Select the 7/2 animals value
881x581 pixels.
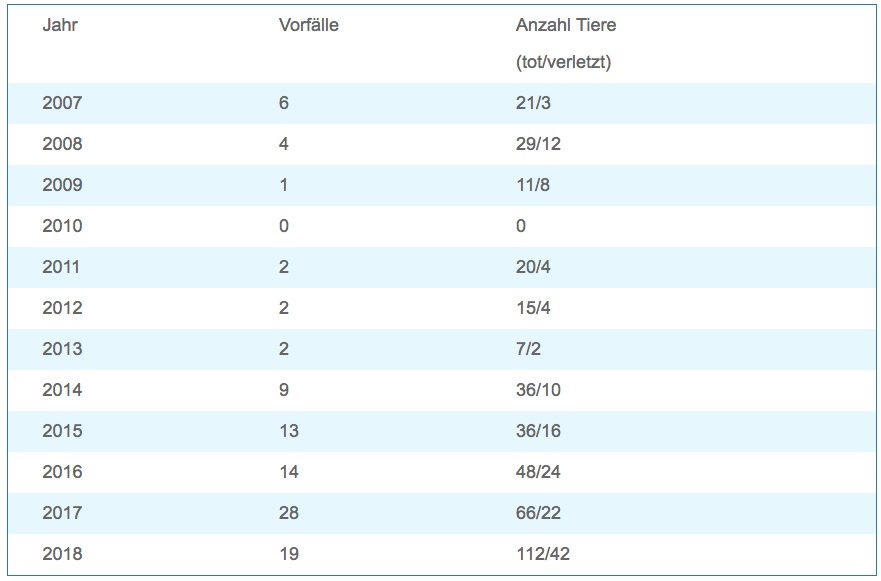(x=529, y=349)
